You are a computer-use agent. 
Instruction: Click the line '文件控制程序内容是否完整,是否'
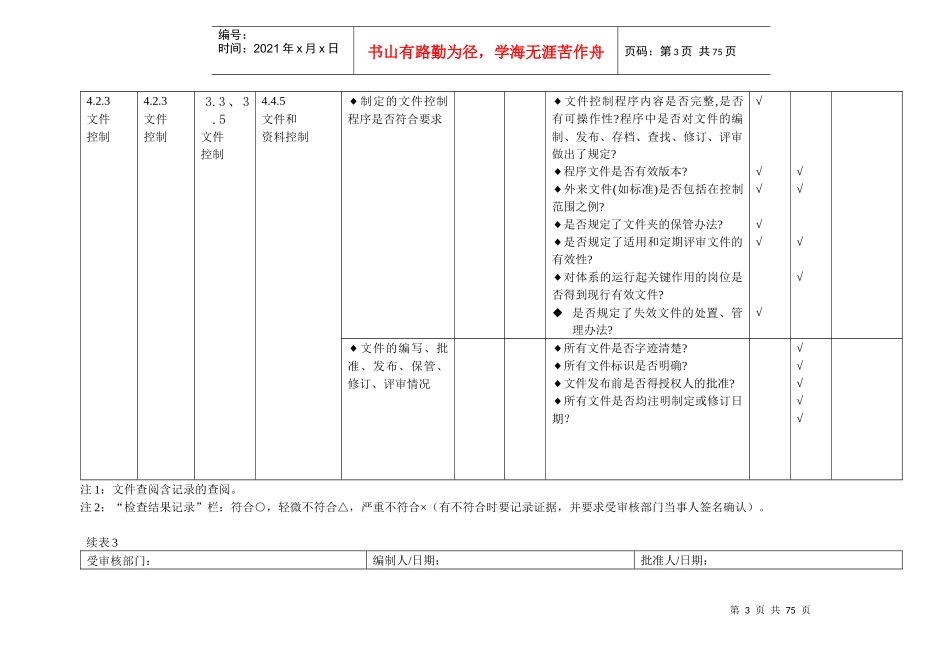coord(648,101)
